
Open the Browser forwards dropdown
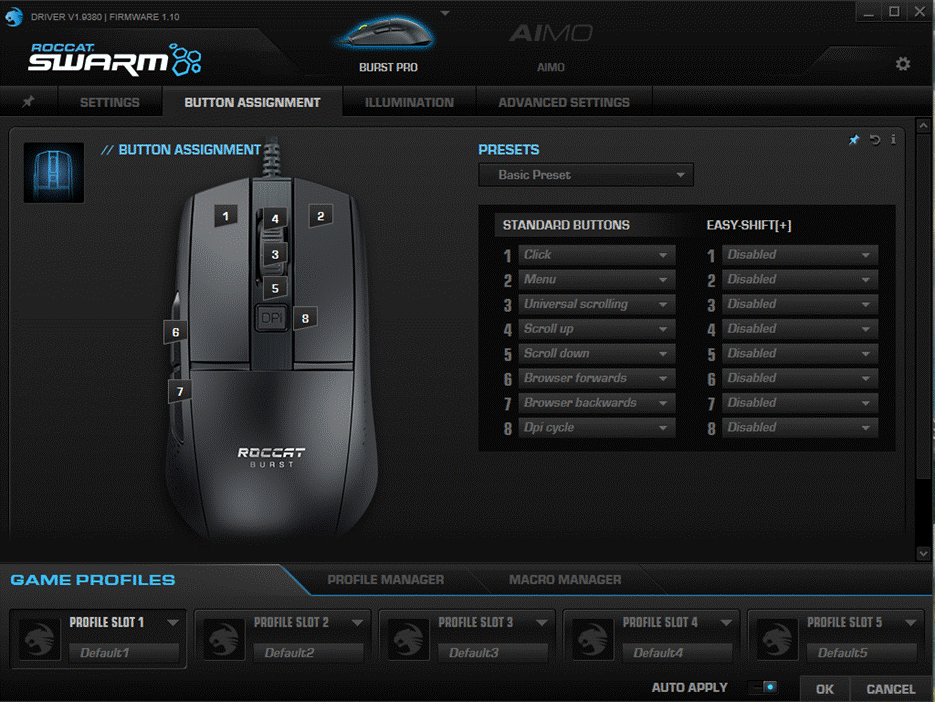coord(596,378)
